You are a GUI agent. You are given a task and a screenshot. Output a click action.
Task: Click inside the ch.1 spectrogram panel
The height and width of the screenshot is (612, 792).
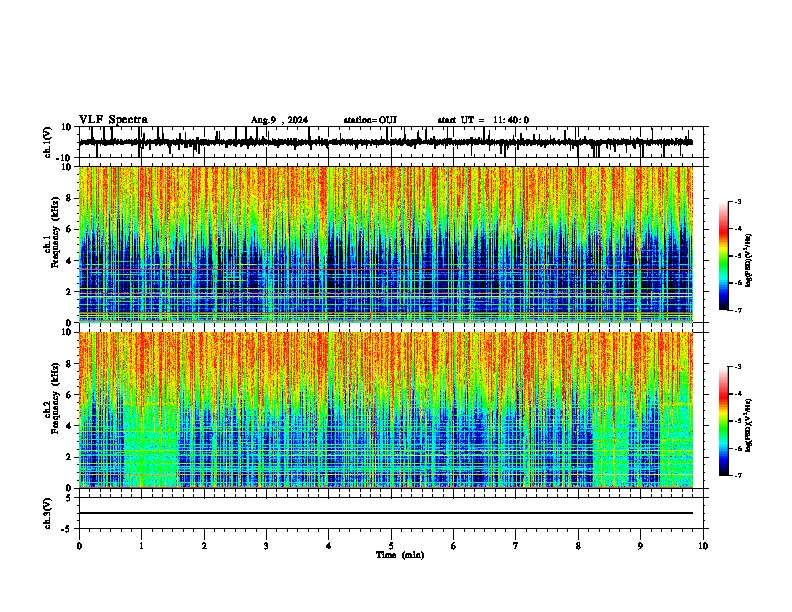coord(386,244)
